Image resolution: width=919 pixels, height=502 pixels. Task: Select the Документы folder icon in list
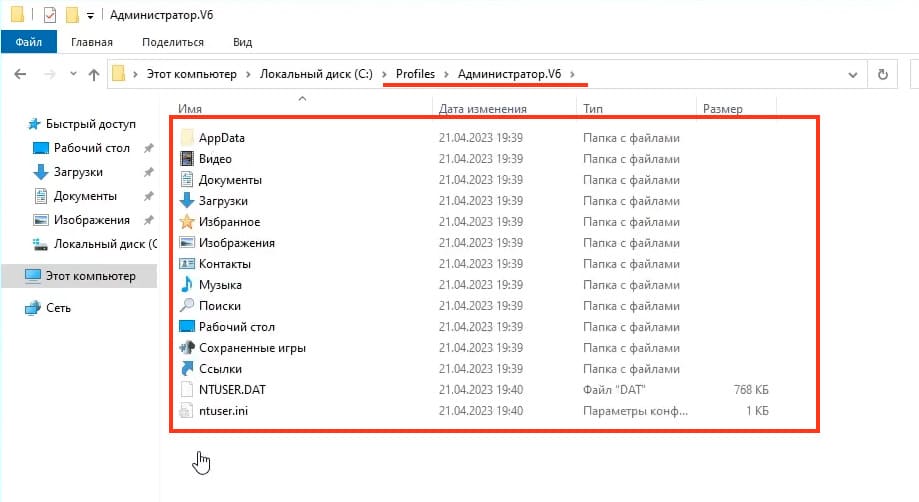pos(187,180)
